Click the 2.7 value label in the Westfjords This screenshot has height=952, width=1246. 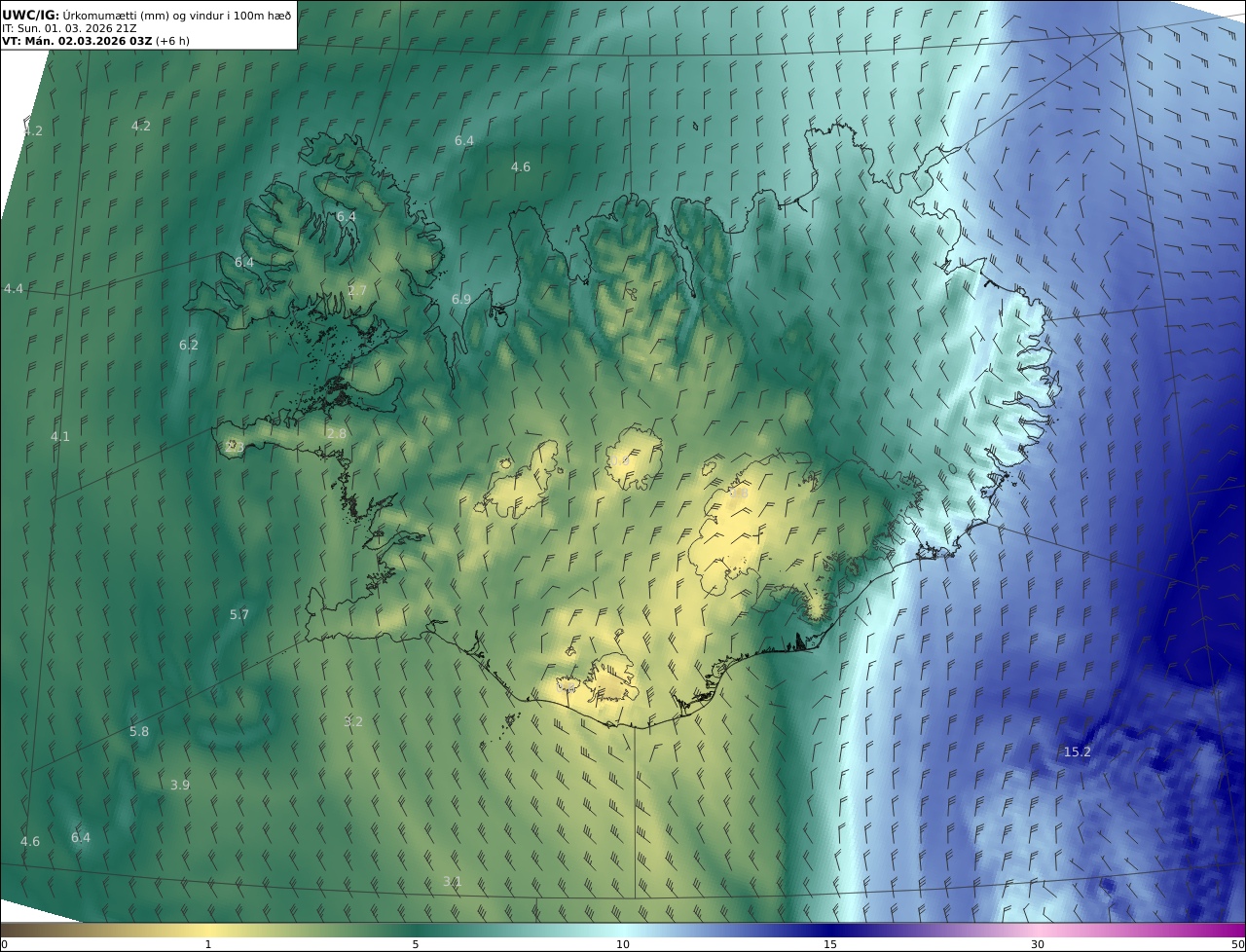click(357, 291)
